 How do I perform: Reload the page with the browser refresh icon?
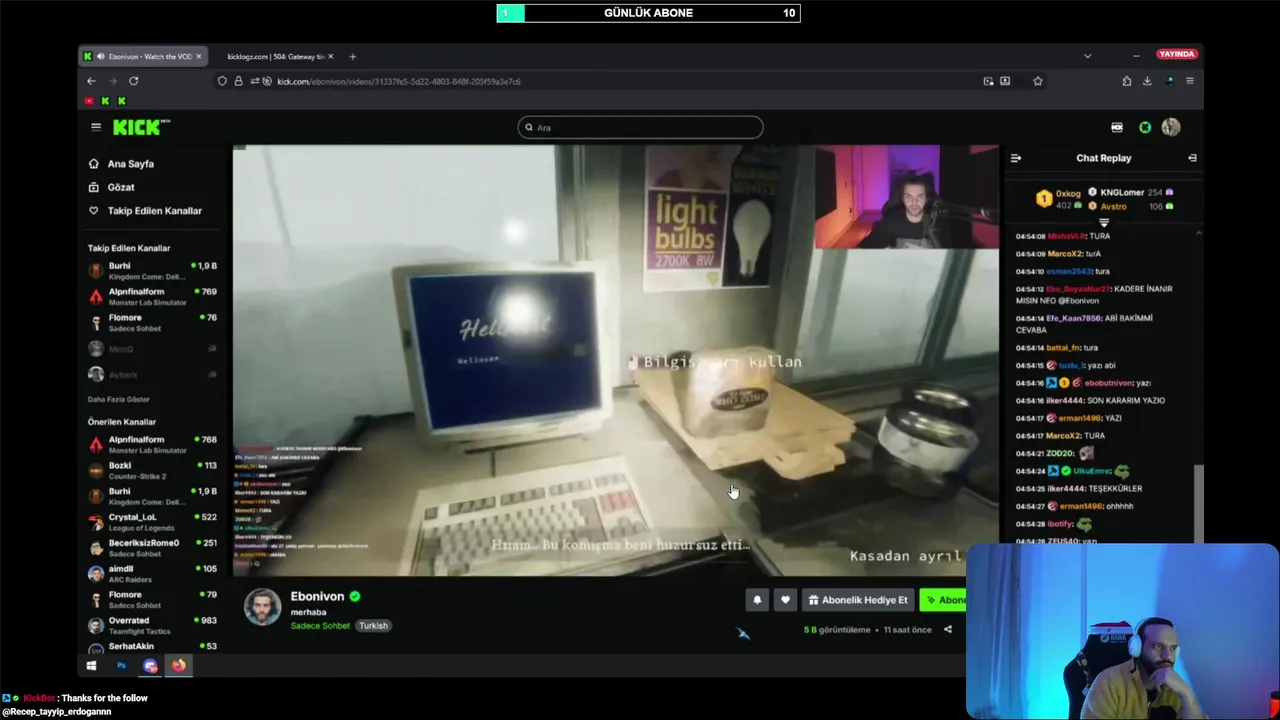tap(133, 81)
